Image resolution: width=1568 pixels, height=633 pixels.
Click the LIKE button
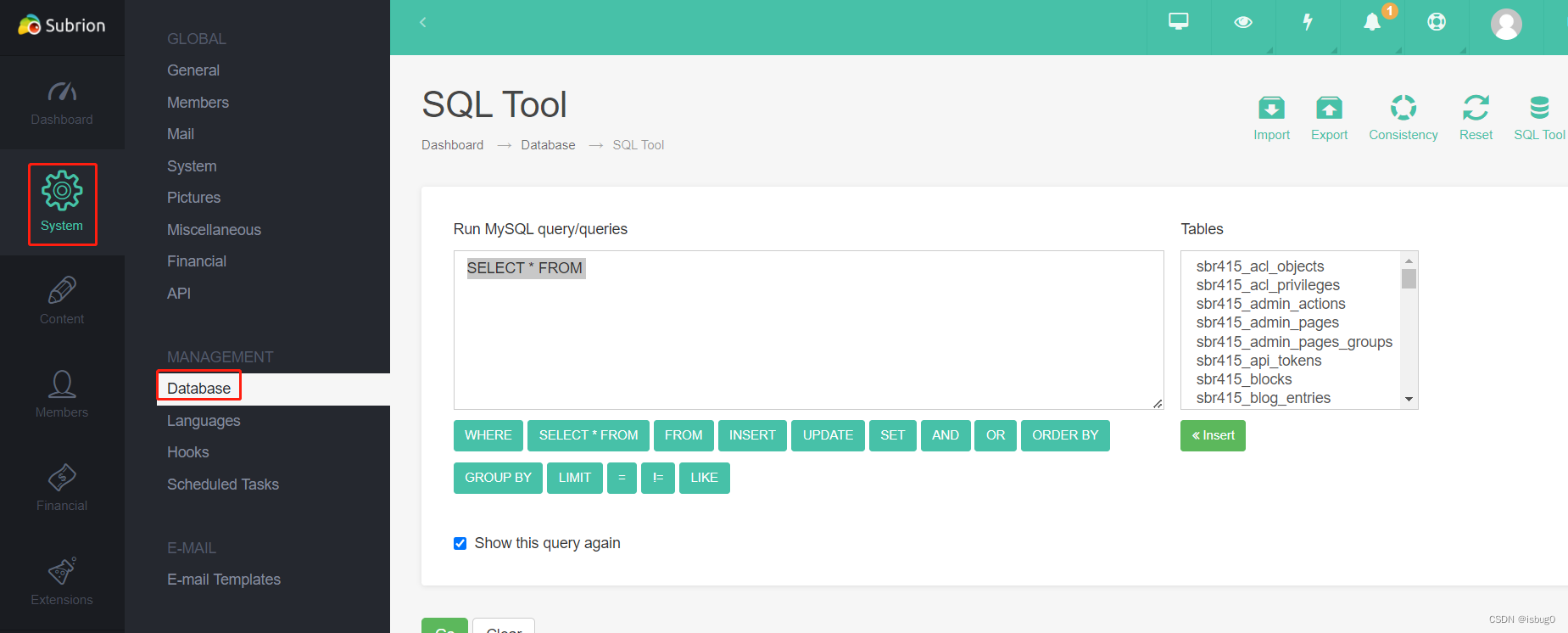pos(704,478)
